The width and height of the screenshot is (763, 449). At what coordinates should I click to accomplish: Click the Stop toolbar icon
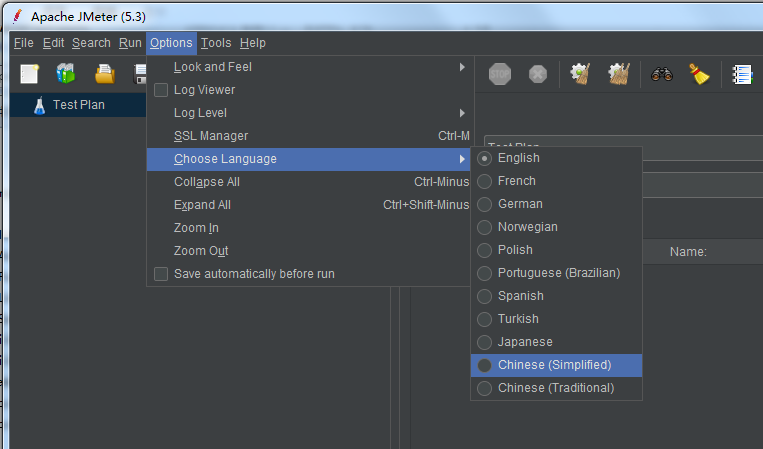500,74
